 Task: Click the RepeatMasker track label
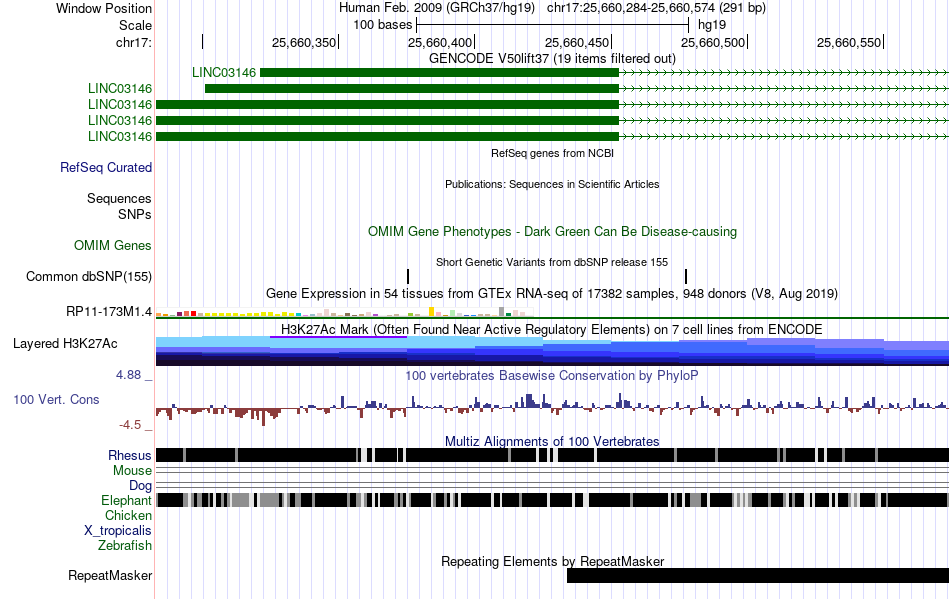pyautogui.click(x=110, y=575)
